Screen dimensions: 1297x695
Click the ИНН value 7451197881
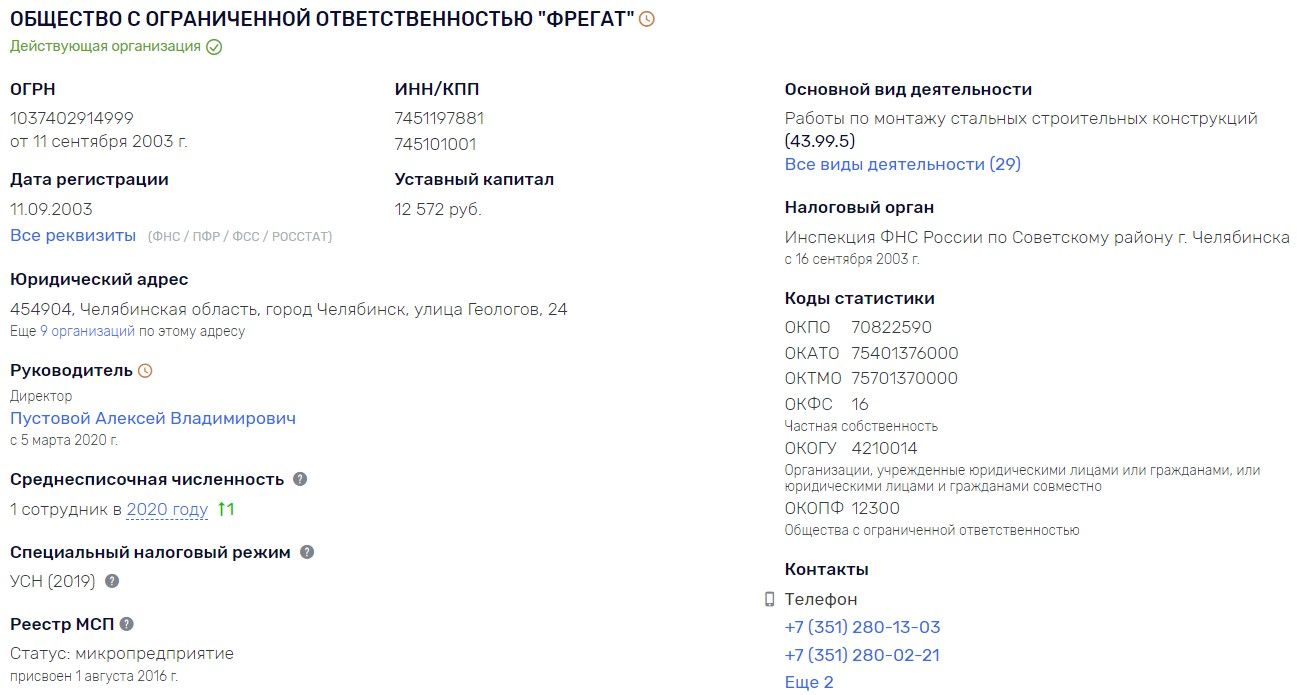click(x=440, y=118)
